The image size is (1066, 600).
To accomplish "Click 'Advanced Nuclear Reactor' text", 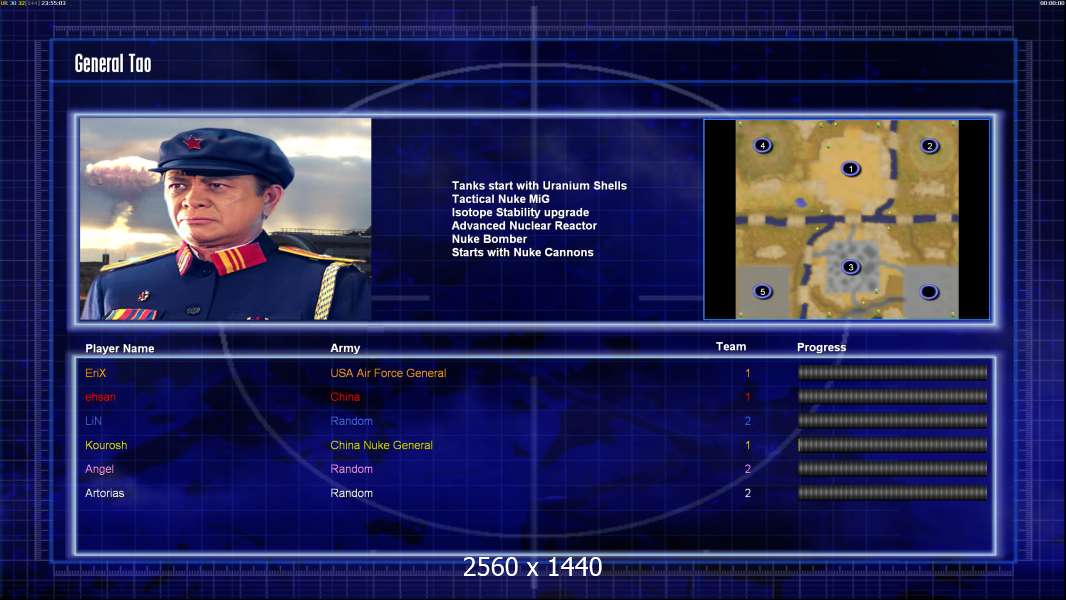I will tap(524, 226).
